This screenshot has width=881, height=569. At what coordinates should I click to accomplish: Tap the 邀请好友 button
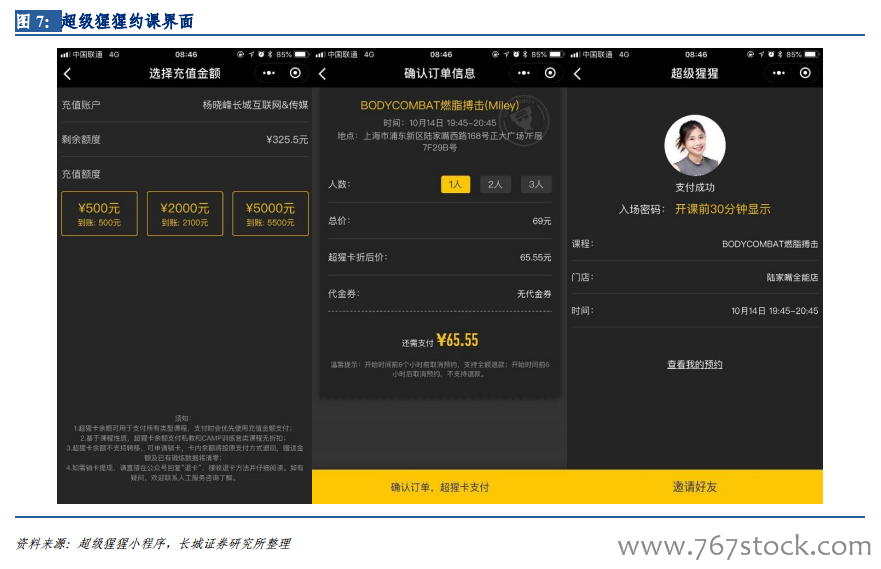pyautogui.click(x=695, y=487)
